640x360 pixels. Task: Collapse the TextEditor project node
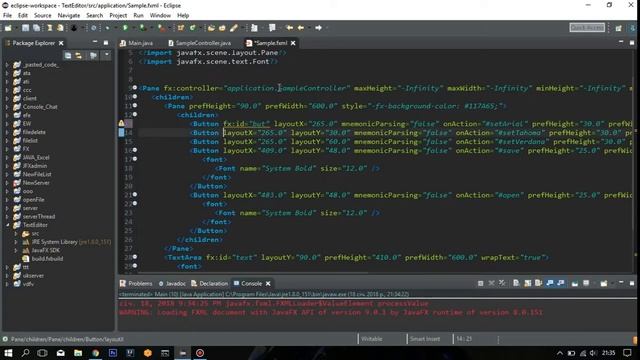(7, 225)
